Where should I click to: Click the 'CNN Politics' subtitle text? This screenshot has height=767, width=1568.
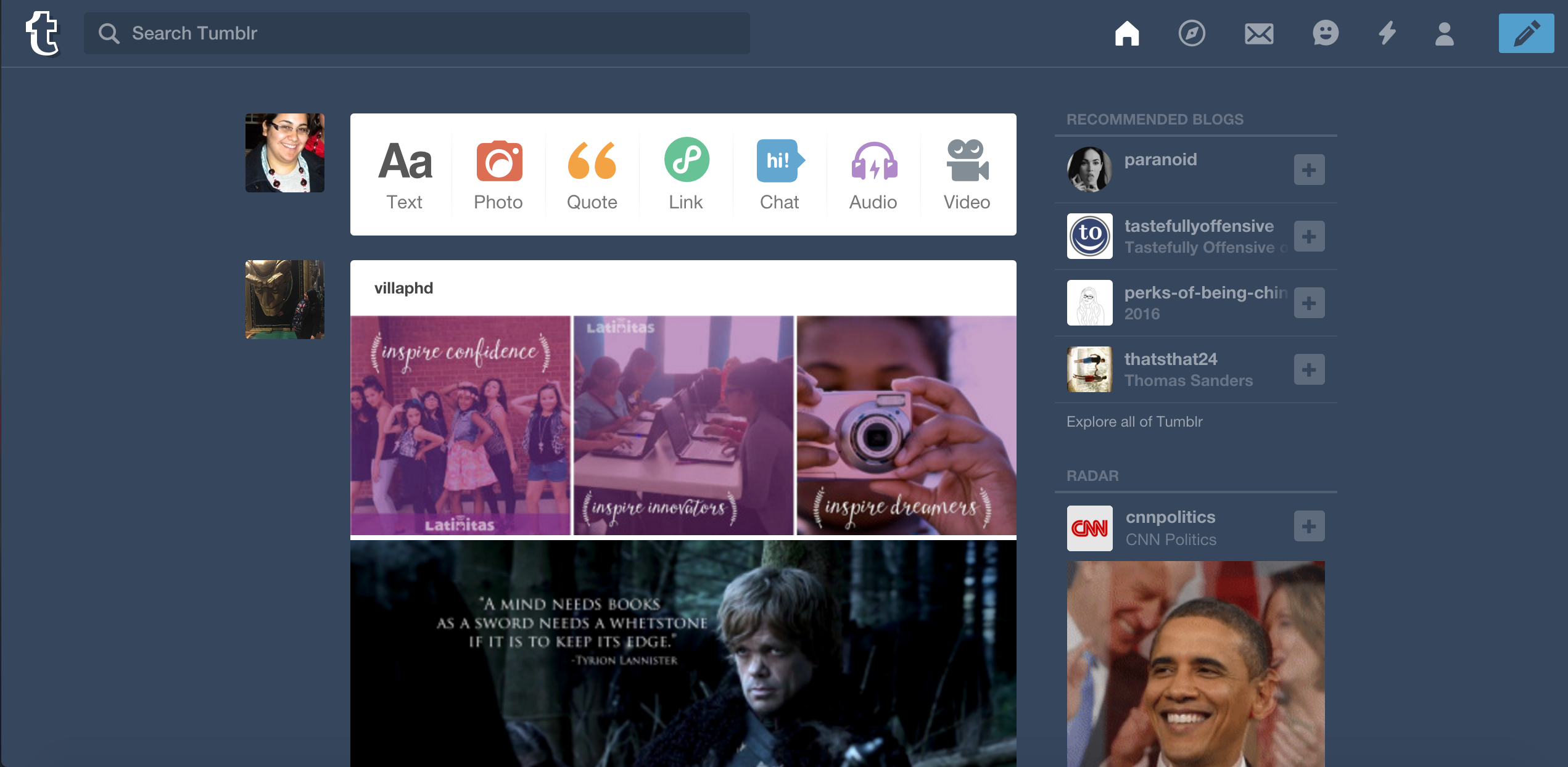click(1171, 539)
